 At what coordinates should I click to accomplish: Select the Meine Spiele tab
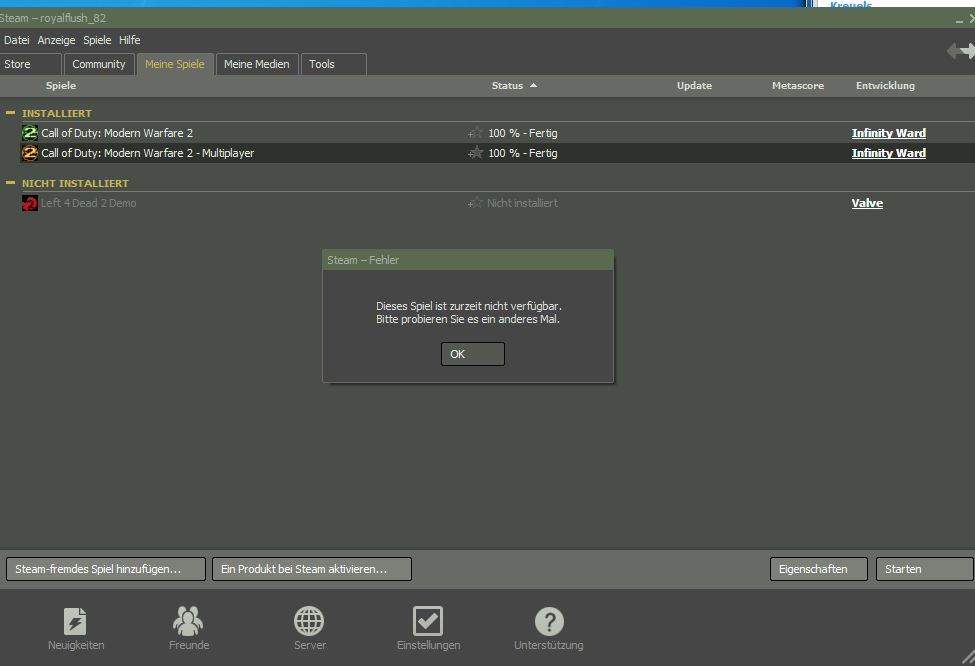point(175,64)
